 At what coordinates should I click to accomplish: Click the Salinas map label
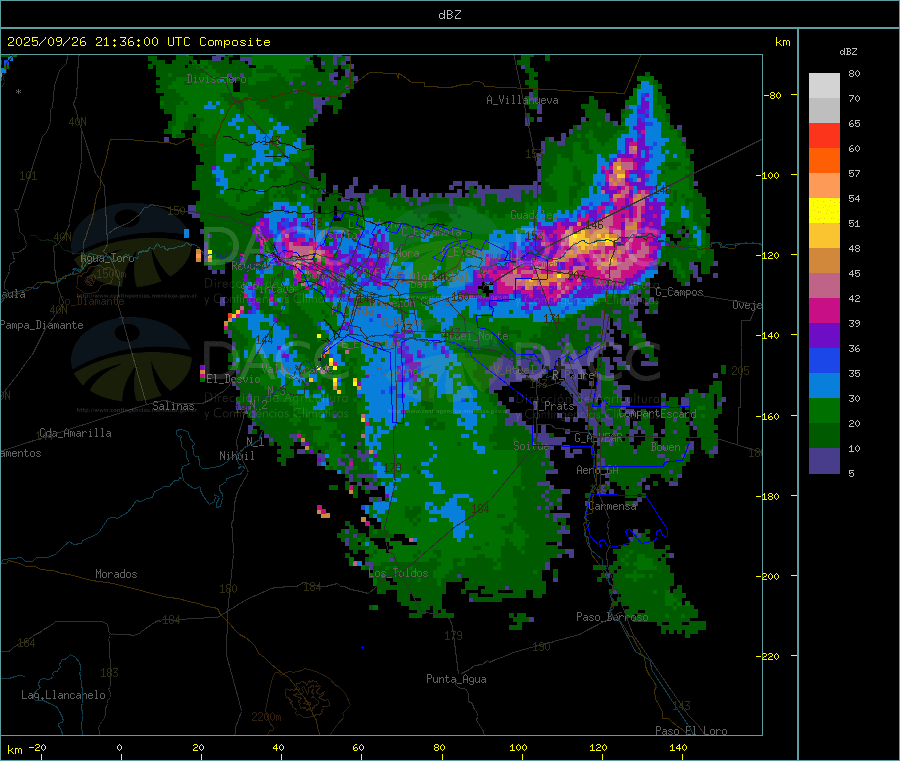[173, 406]
